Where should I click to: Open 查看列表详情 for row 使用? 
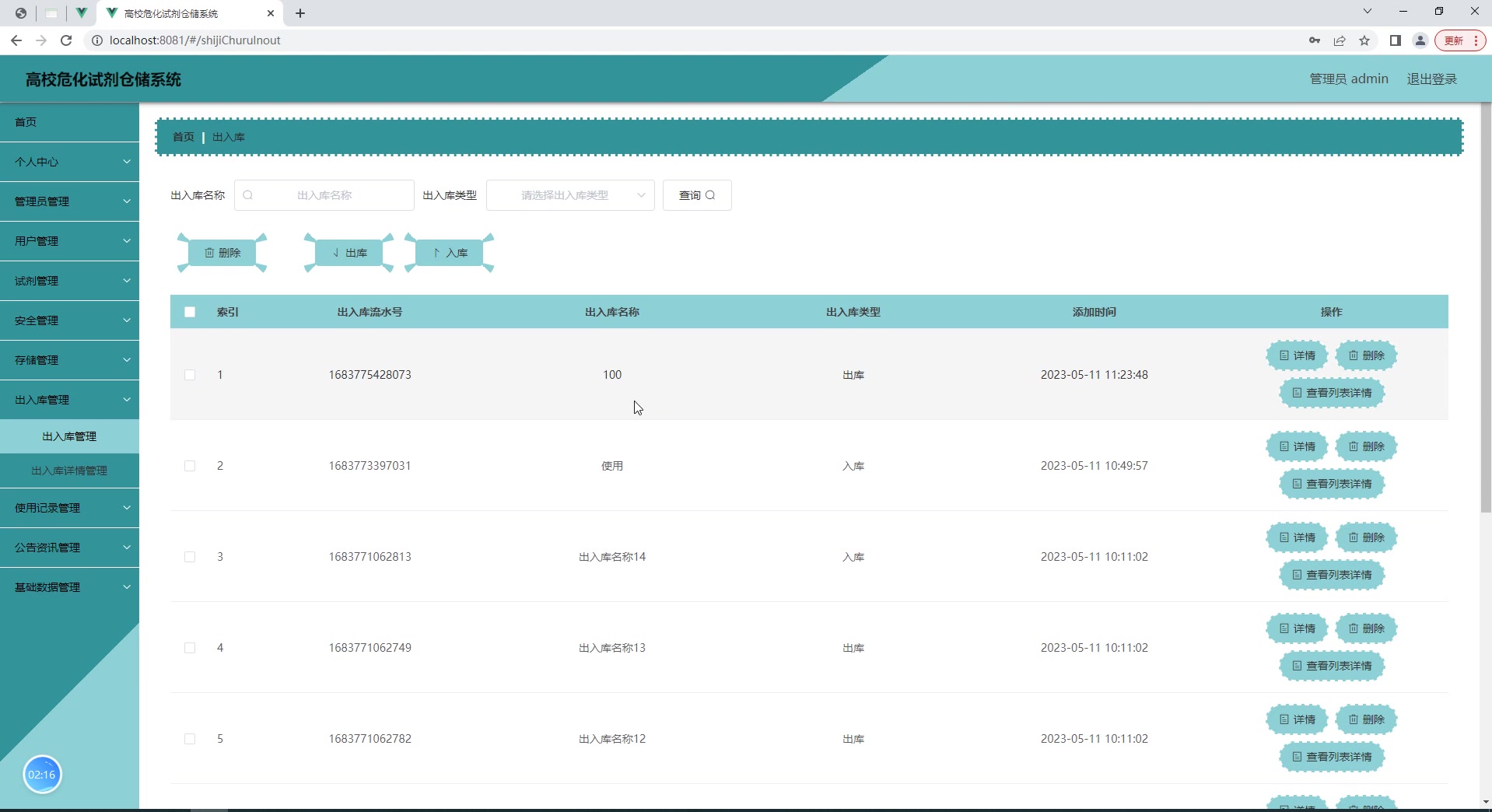[1332, 484]
